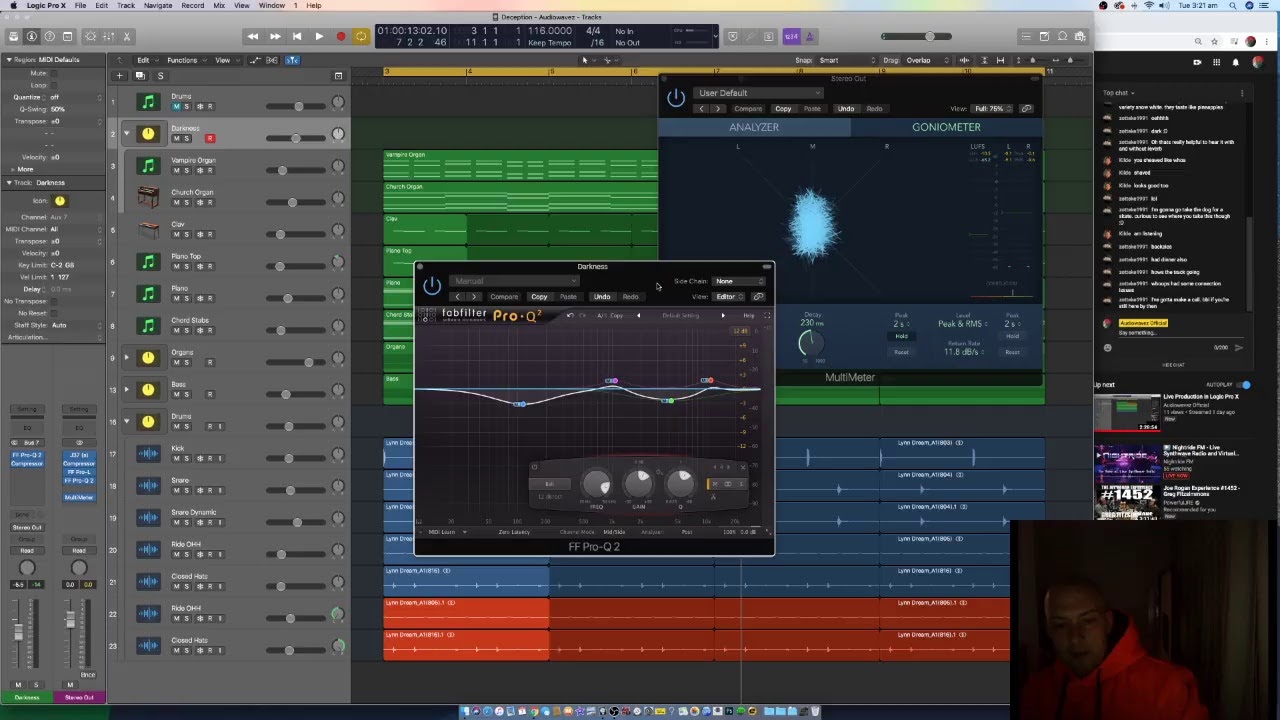Switch to the ANALYZER tab in MultiMeter
Screen dimensions: 1280x720
(754, 127)
